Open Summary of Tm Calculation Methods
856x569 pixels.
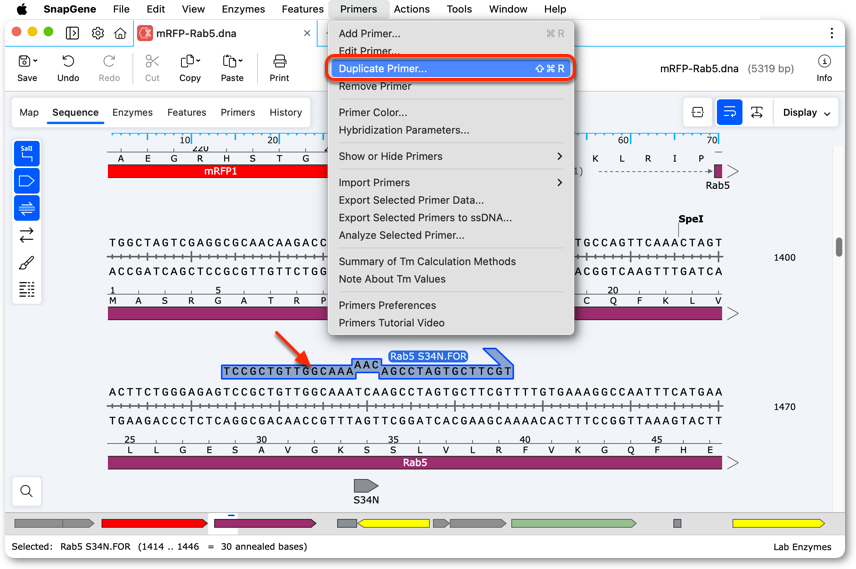pyautogui.click(x=451, y=262)
